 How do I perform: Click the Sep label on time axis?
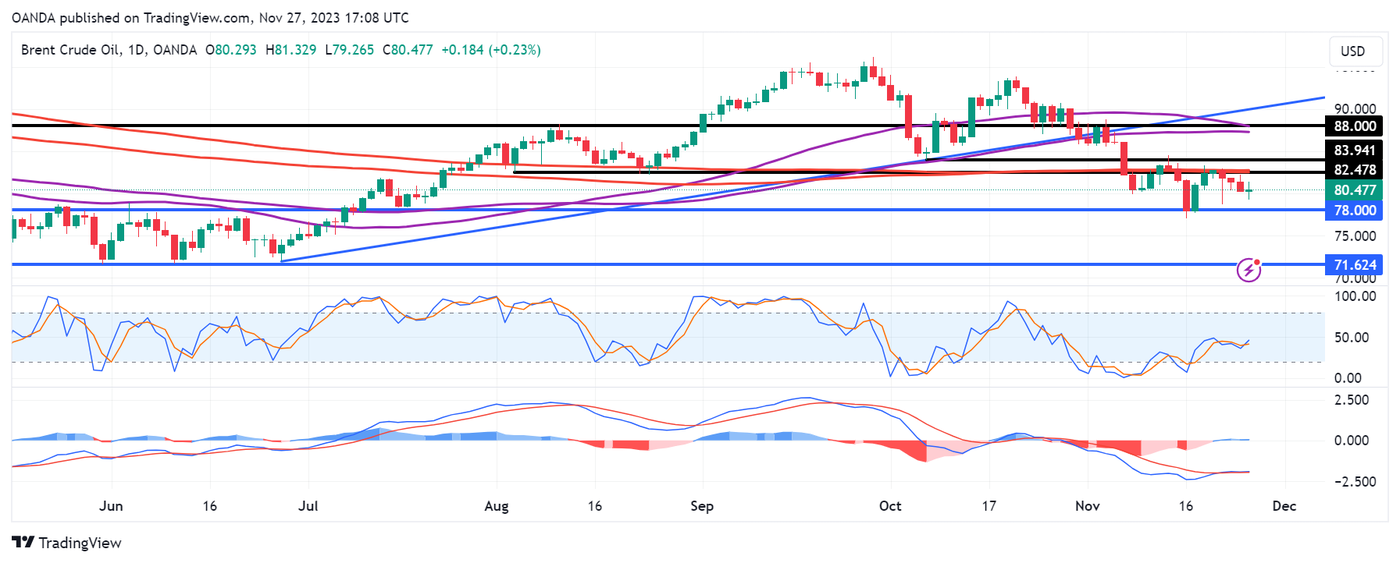pyautogui.click(x=703, y=506)
